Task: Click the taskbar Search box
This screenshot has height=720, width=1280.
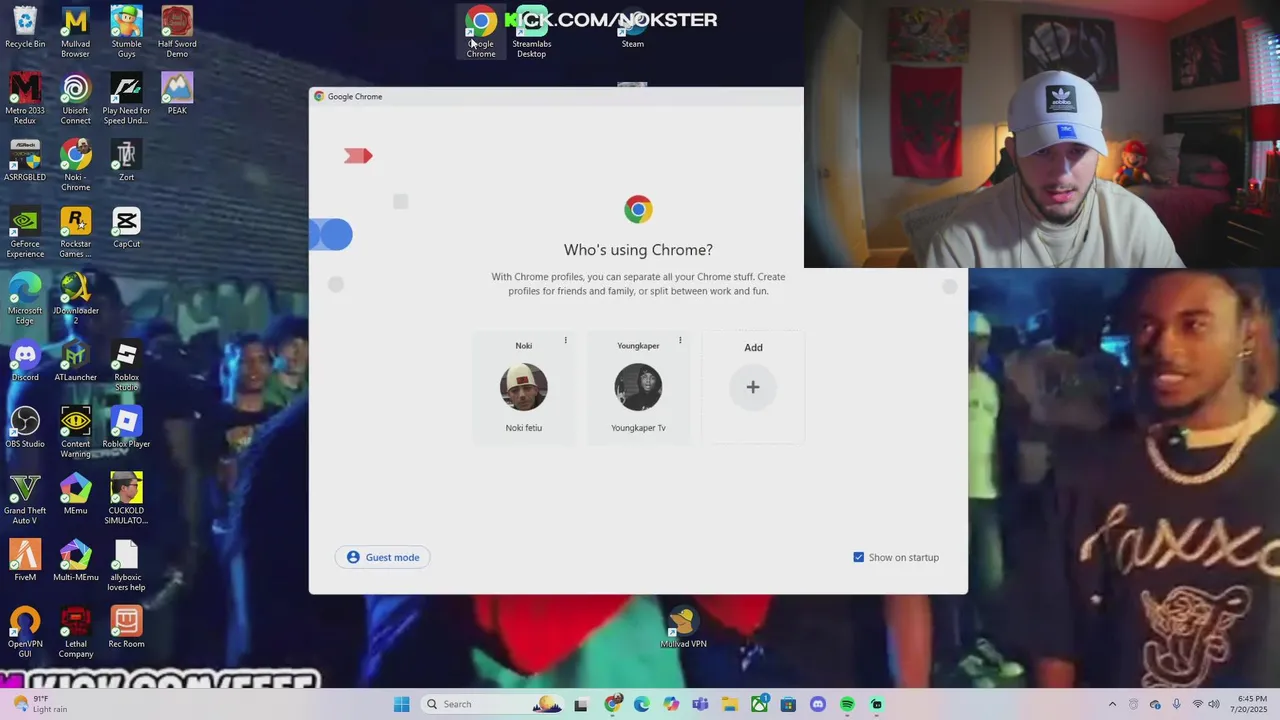Action: pyautogui.click(x=492, y=705)
